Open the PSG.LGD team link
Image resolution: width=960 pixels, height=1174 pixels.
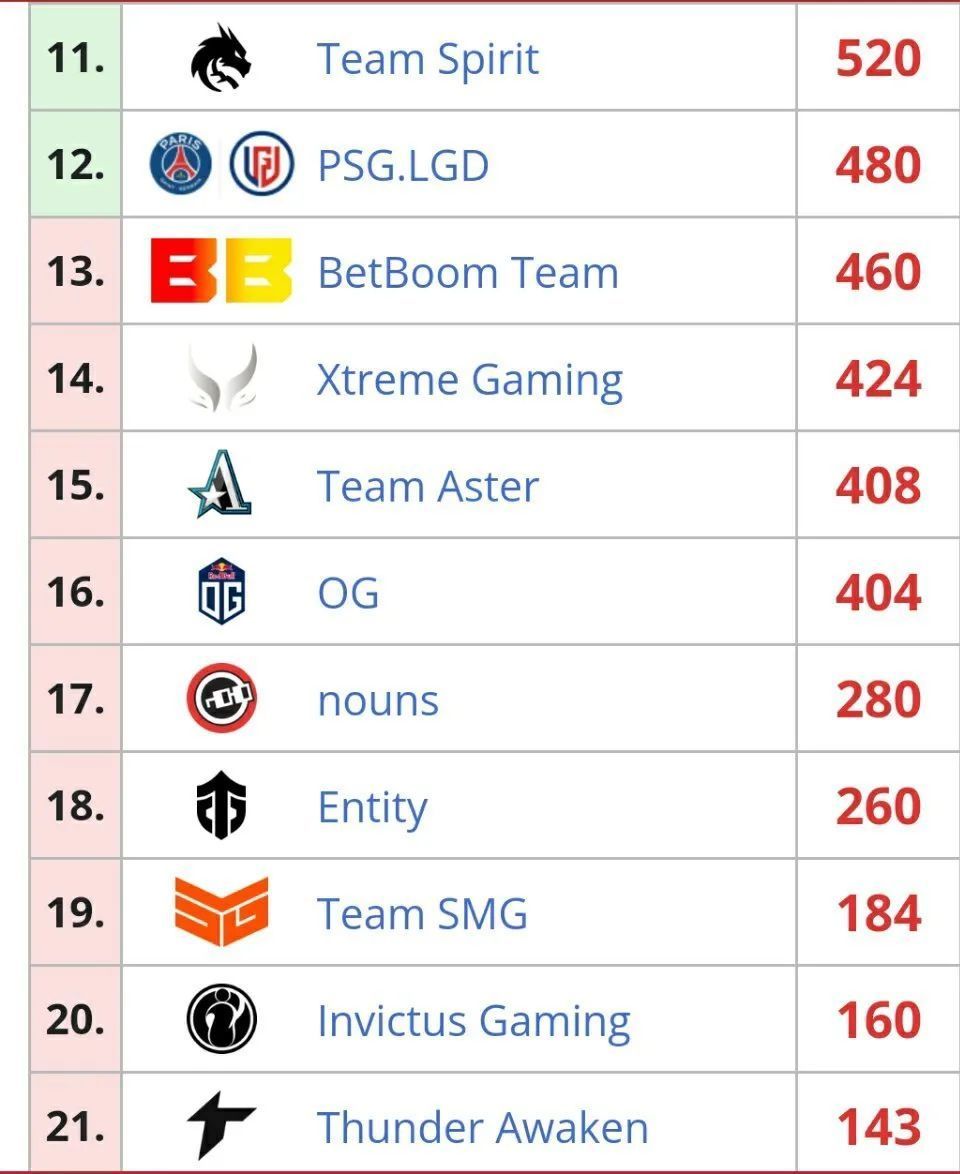pos(403,165)
